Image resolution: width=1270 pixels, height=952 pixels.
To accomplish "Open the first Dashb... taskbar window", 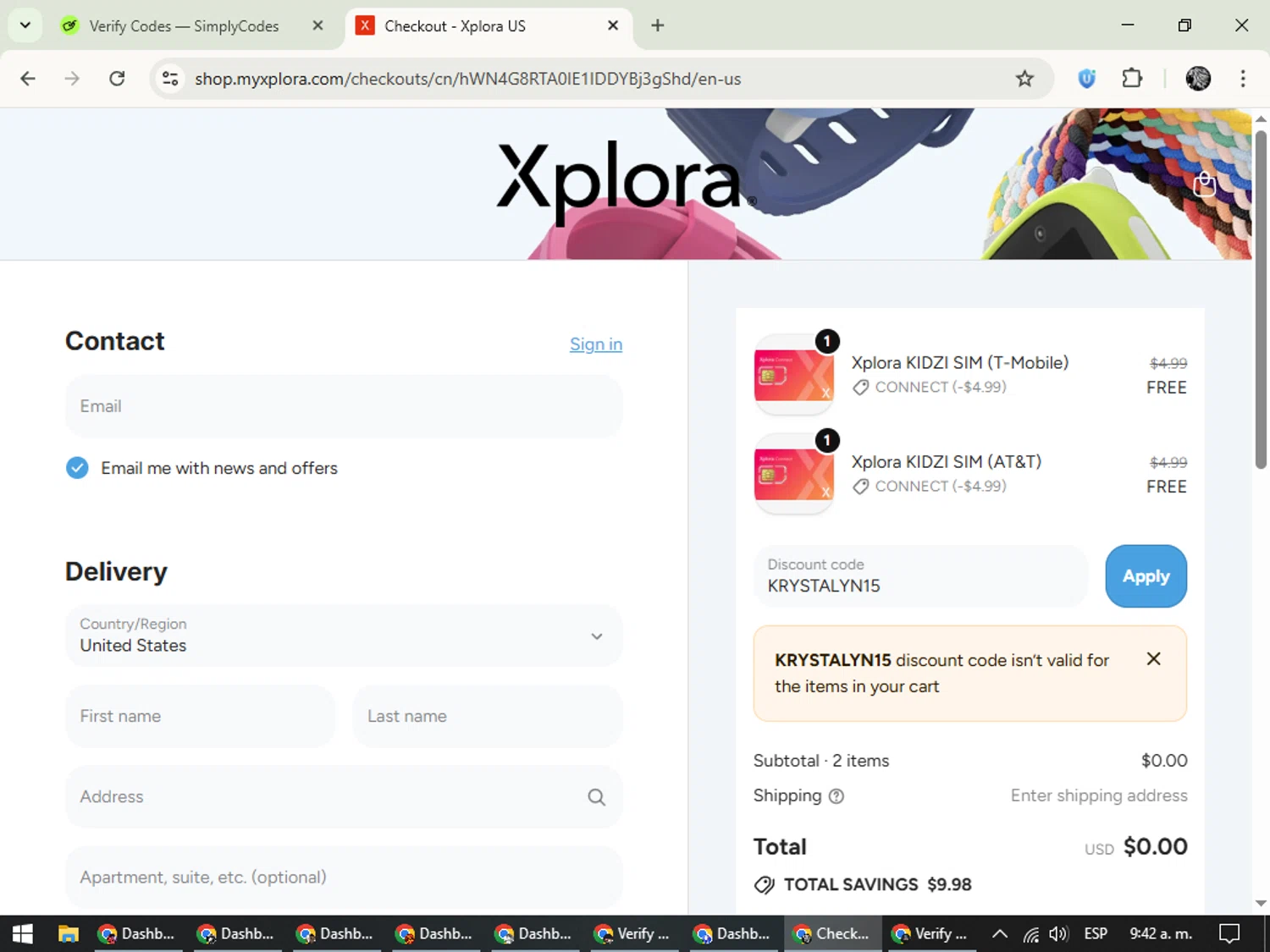I will (137, 933).
